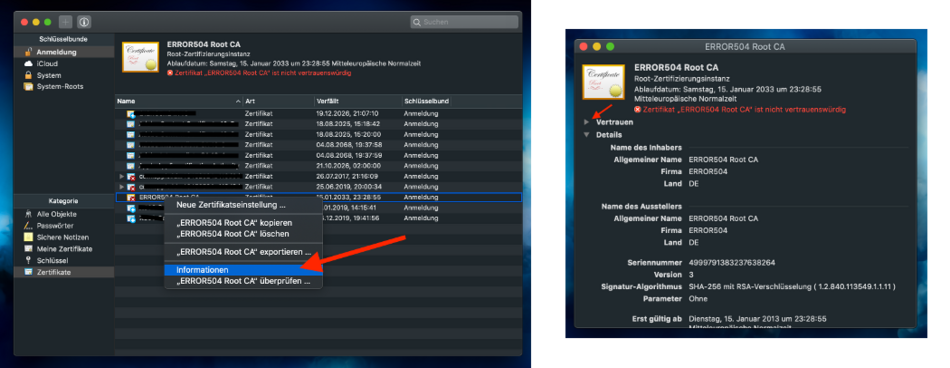The image size is (950, 368).
Task: Click the SHA-256 mit RSA-Verschlüsselung value
Action: pos(792,286)
